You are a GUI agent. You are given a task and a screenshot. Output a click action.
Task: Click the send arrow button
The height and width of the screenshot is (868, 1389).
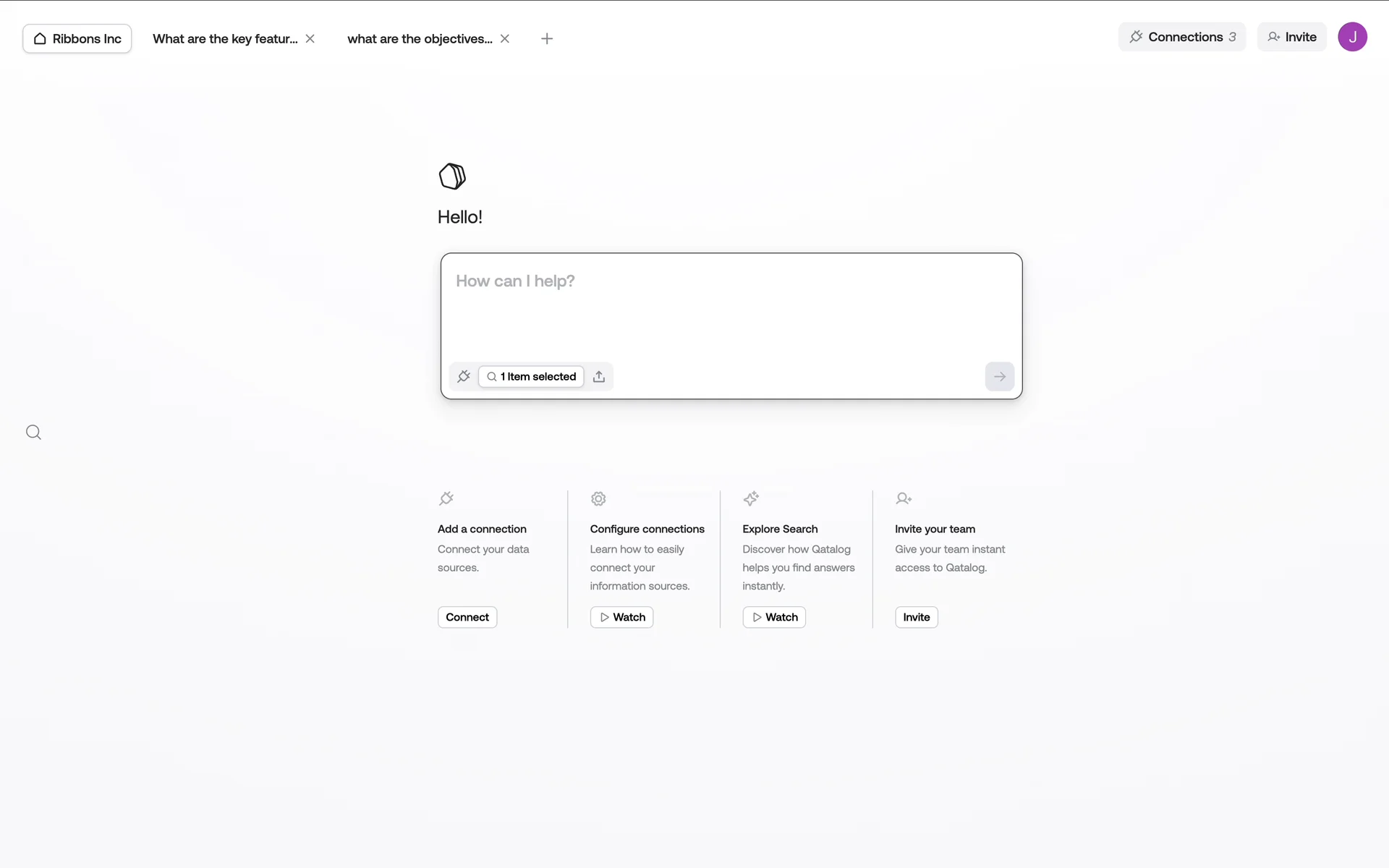point(999,376)
